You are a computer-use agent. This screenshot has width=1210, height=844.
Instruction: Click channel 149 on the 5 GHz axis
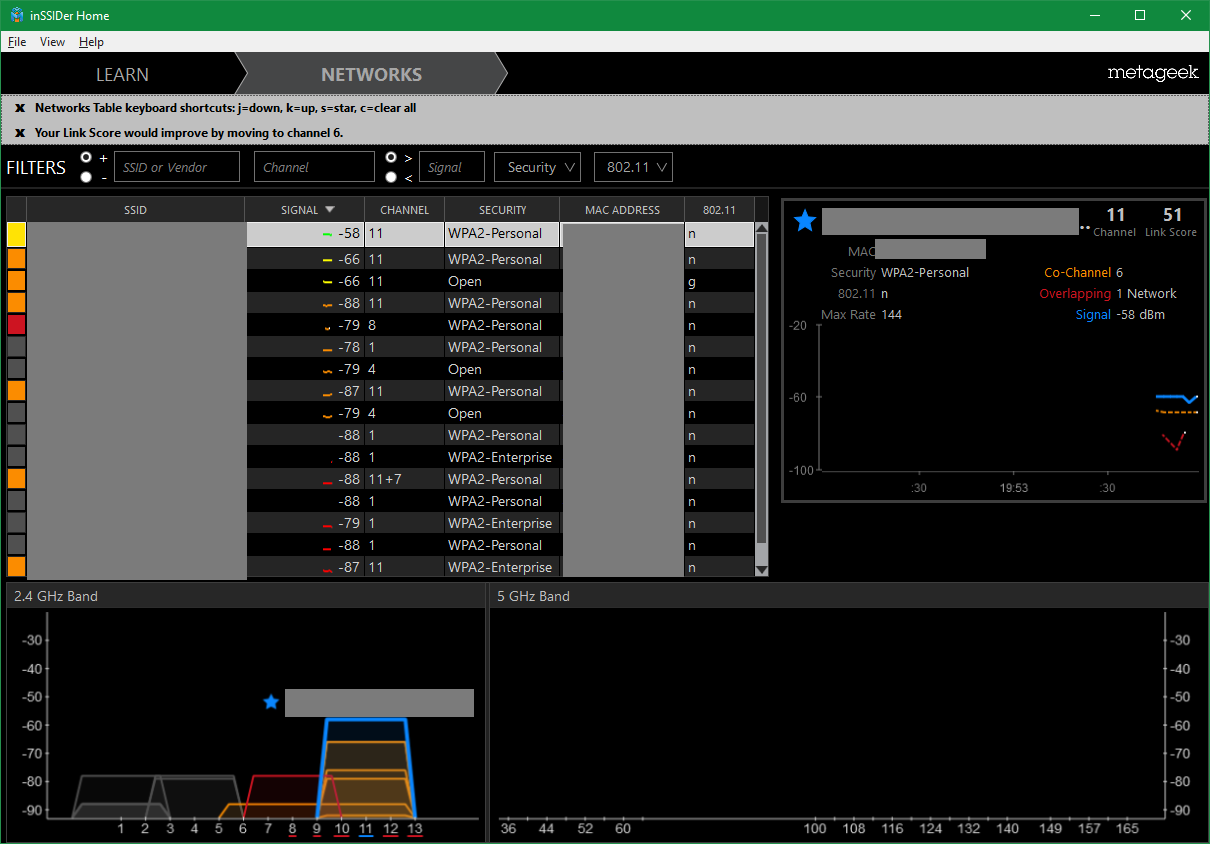tap(1050, 829)
